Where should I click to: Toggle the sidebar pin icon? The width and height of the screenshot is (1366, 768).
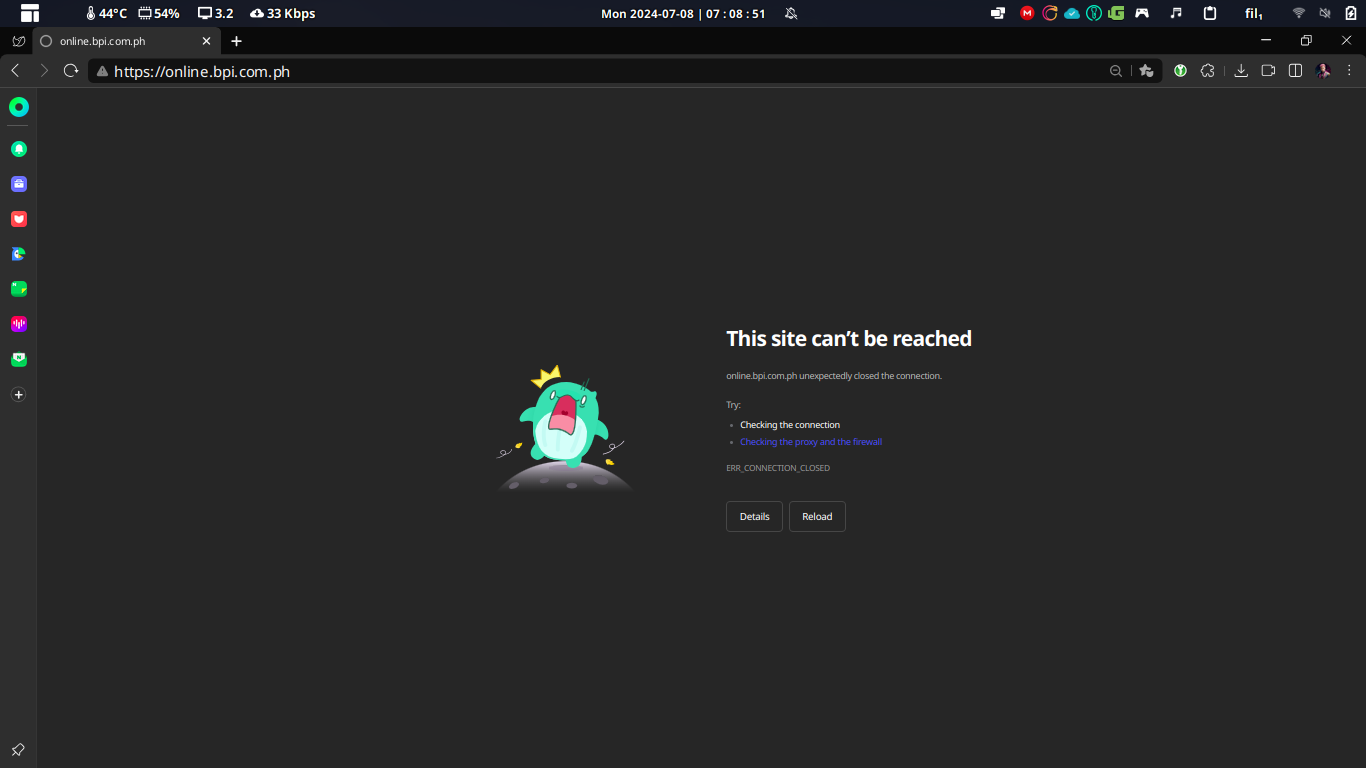[18, 750]
